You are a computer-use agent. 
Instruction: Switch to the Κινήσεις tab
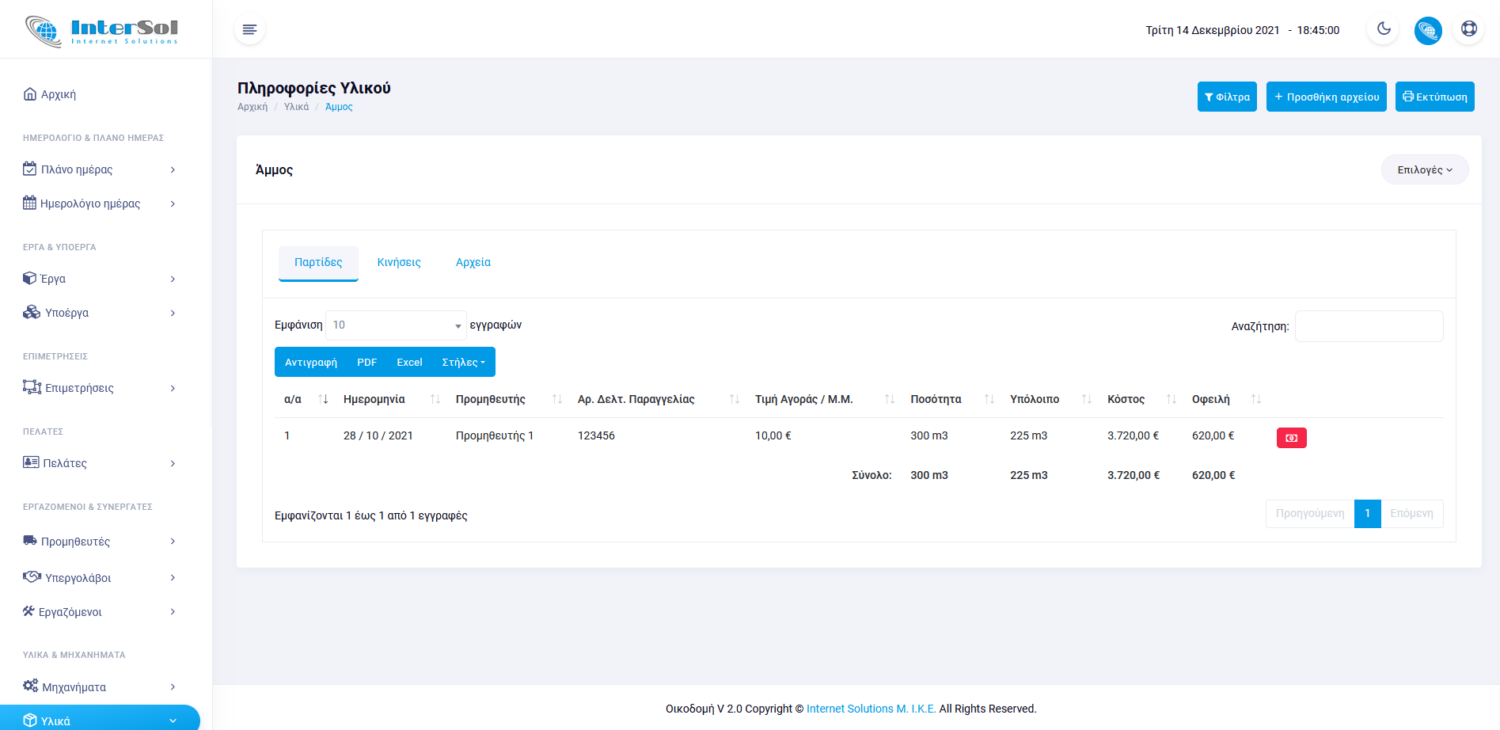tap(399, 262)
